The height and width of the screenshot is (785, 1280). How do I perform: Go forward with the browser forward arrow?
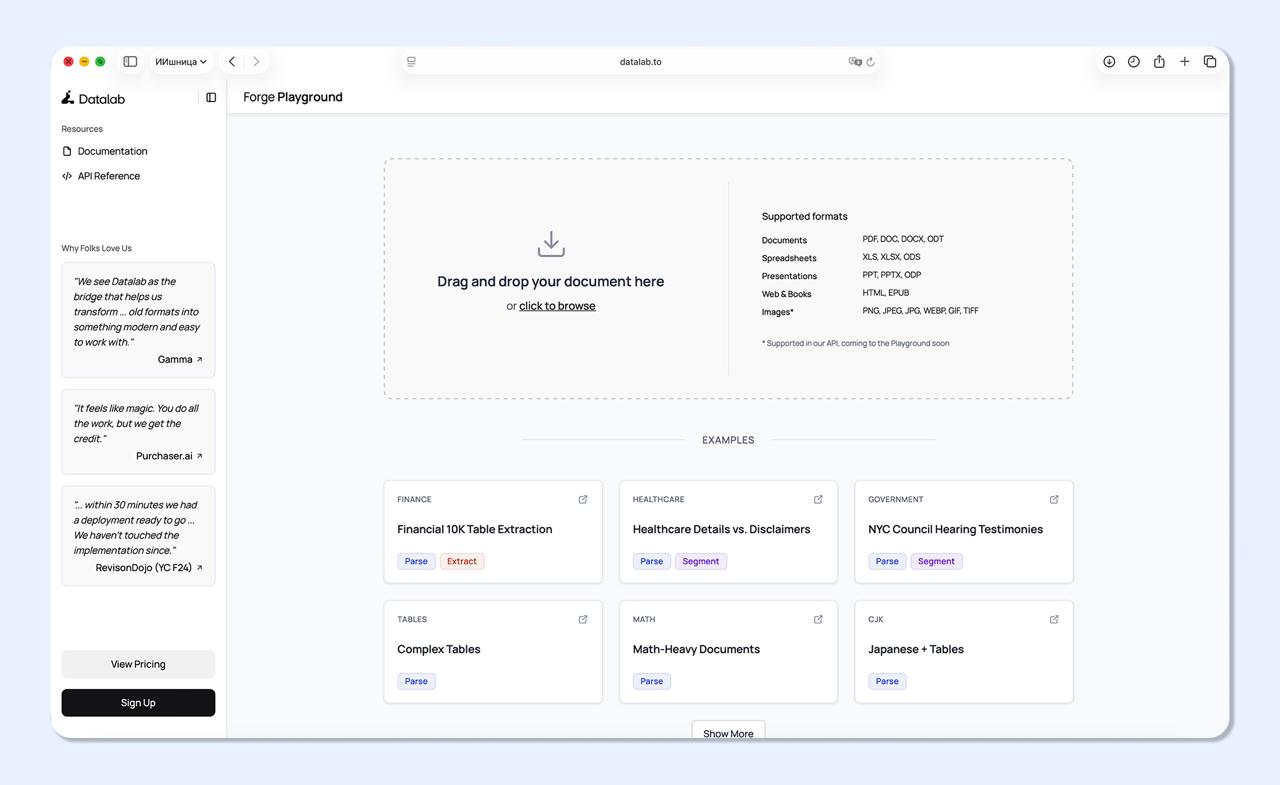click(x=256, y=61)
